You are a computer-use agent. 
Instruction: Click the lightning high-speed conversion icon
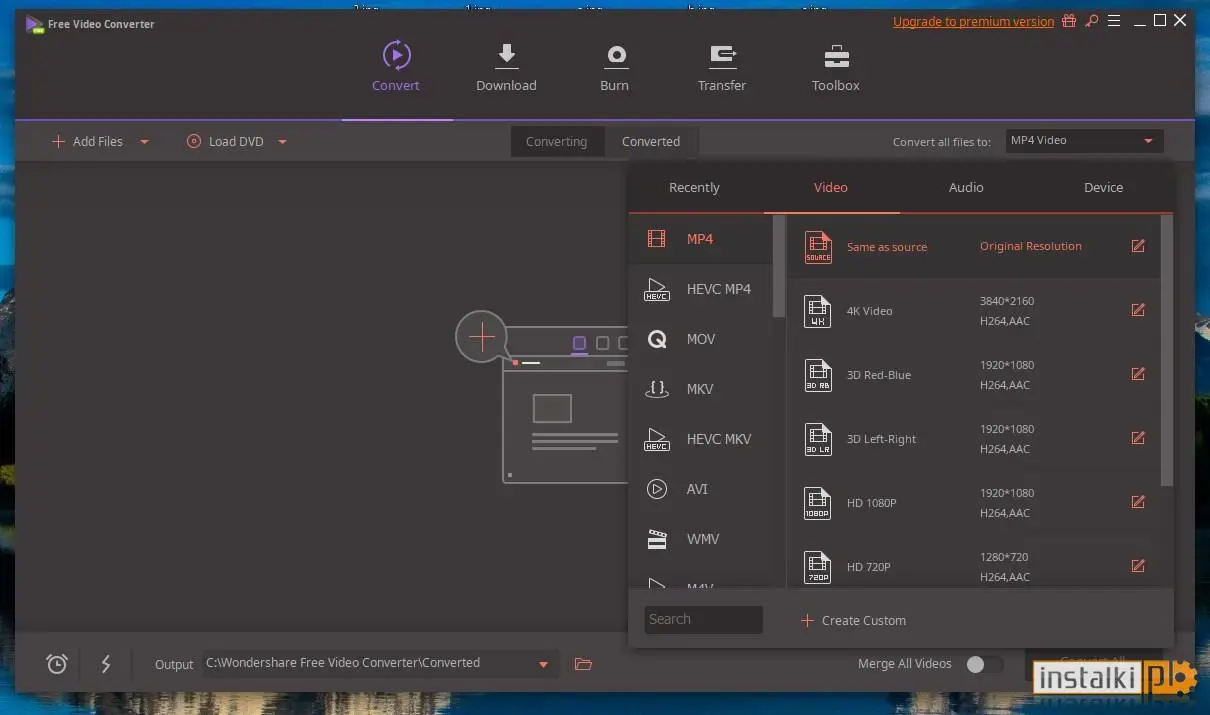coord(106,663)
